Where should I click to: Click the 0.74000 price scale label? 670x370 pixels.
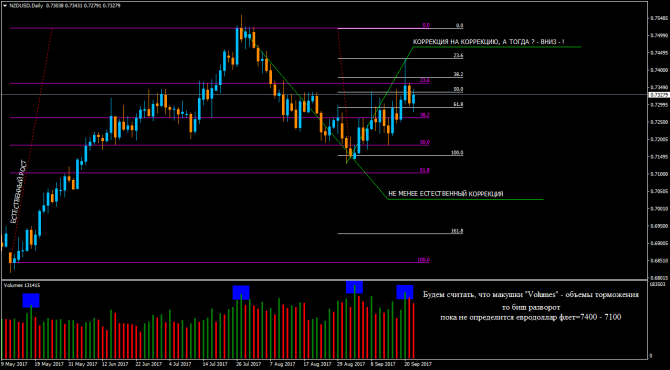658,70
